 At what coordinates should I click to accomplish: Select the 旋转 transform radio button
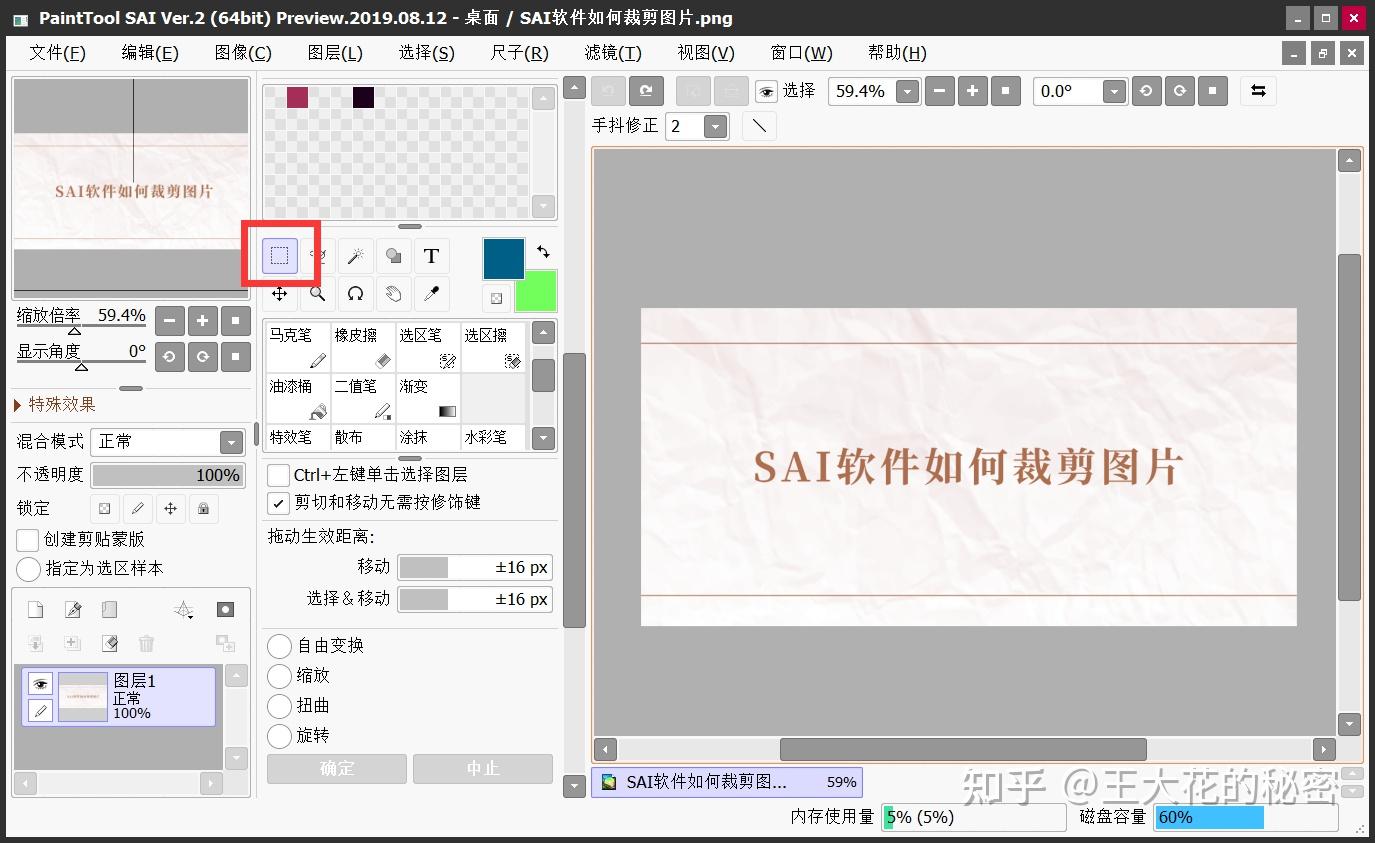pyautogui.click(x=280, y=736)
